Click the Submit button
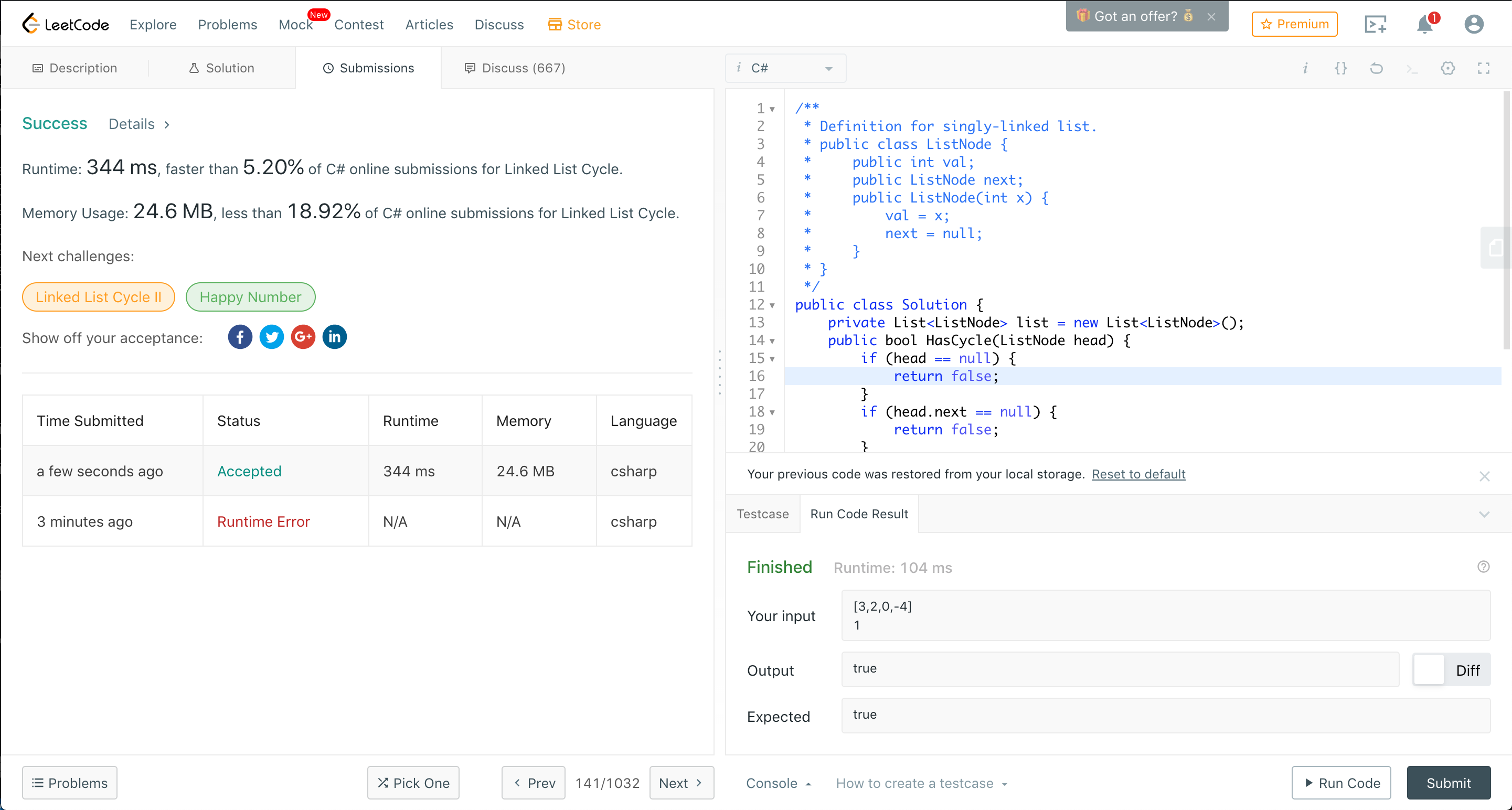This screenshot has height=810, width=1512. click(x=1448, y=782)
